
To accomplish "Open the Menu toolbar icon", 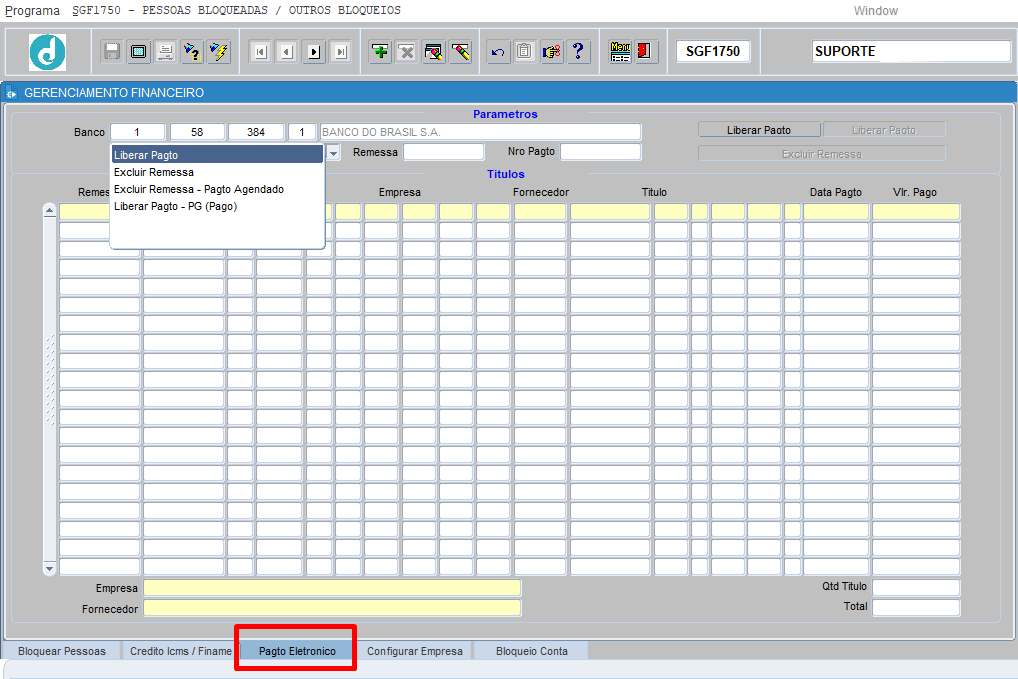I will pyautogui.click(x=620, y=51).
